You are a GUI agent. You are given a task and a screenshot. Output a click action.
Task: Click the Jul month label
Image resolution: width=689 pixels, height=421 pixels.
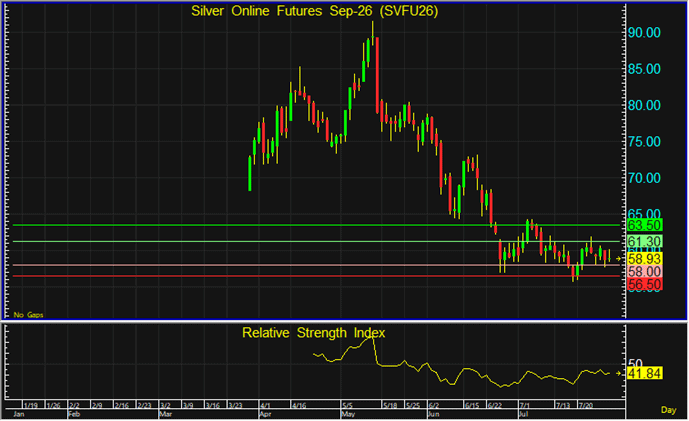(x=523, y=414)
